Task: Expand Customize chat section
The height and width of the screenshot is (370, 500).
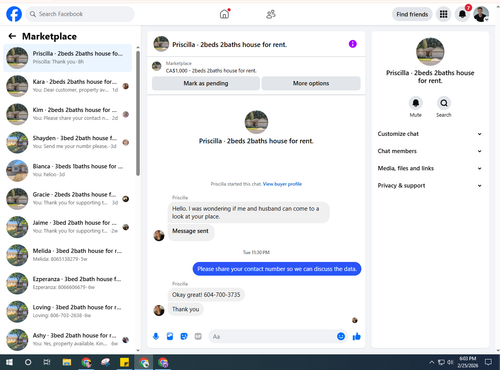Action: 430,134
